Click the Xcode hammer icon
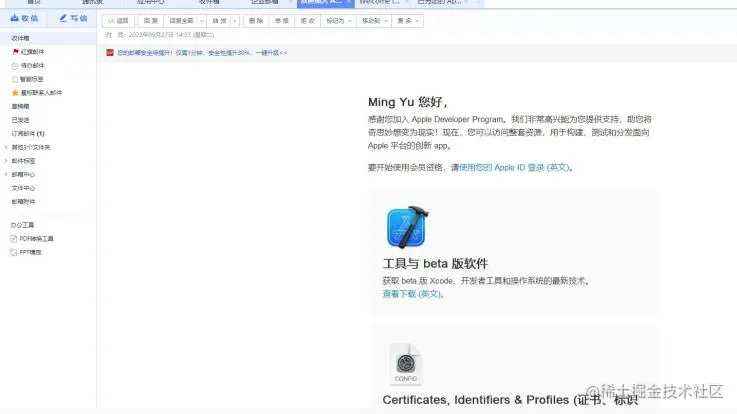Image resolution: width=737 pixels, height=414 pixels. pos(408,227)
